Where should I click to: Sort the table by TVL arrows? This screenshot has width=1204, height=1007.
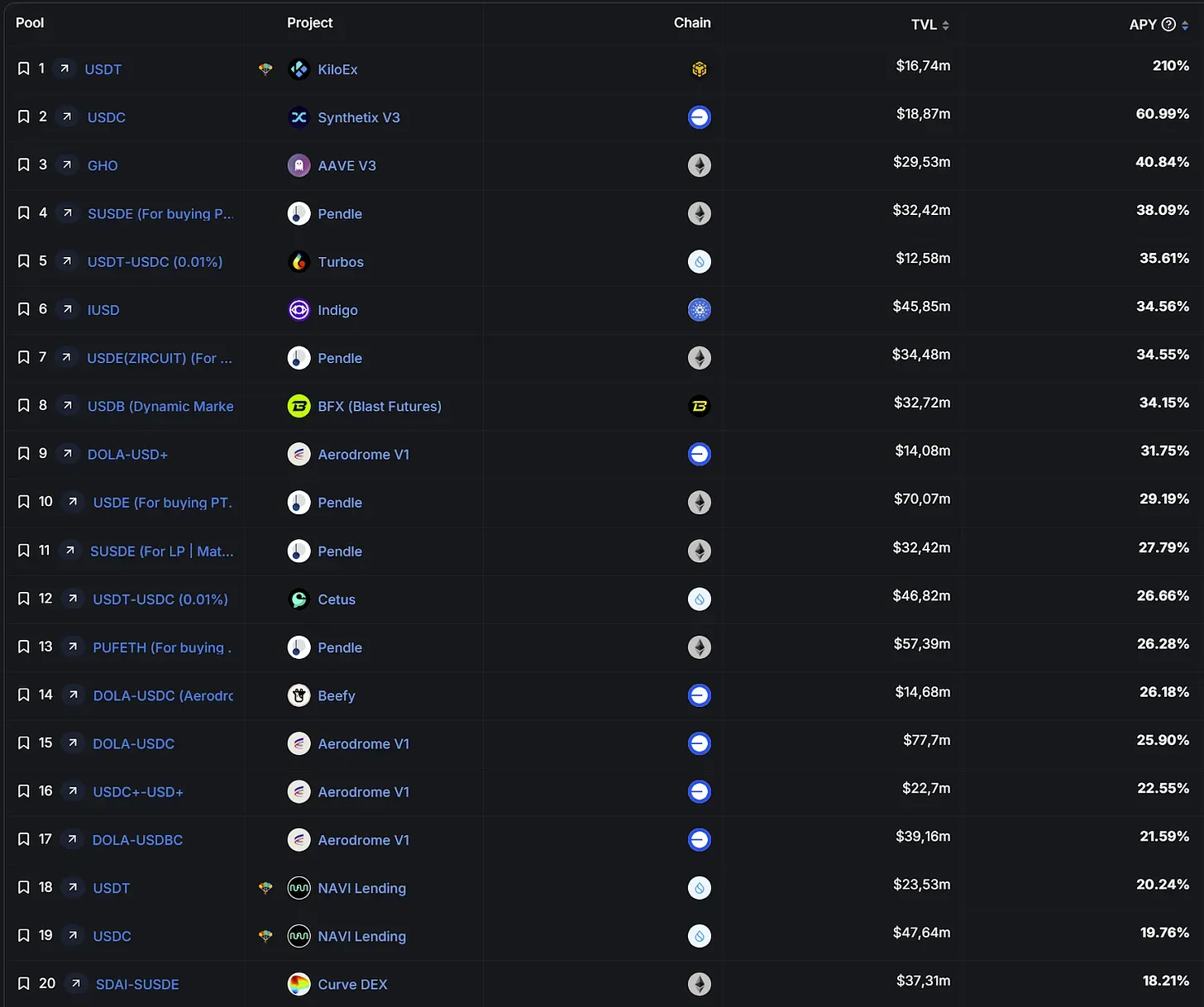click(x=945, y=26)
